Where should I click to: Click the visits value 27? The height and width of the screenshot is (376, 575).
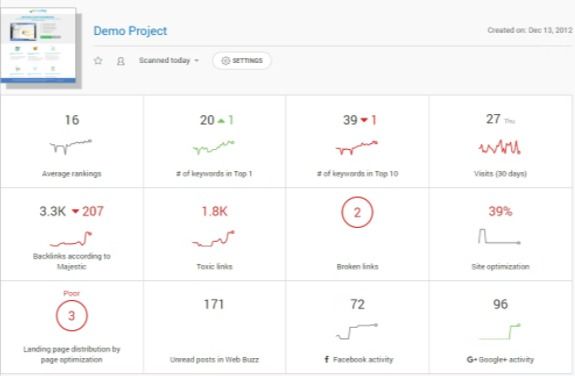493,119
